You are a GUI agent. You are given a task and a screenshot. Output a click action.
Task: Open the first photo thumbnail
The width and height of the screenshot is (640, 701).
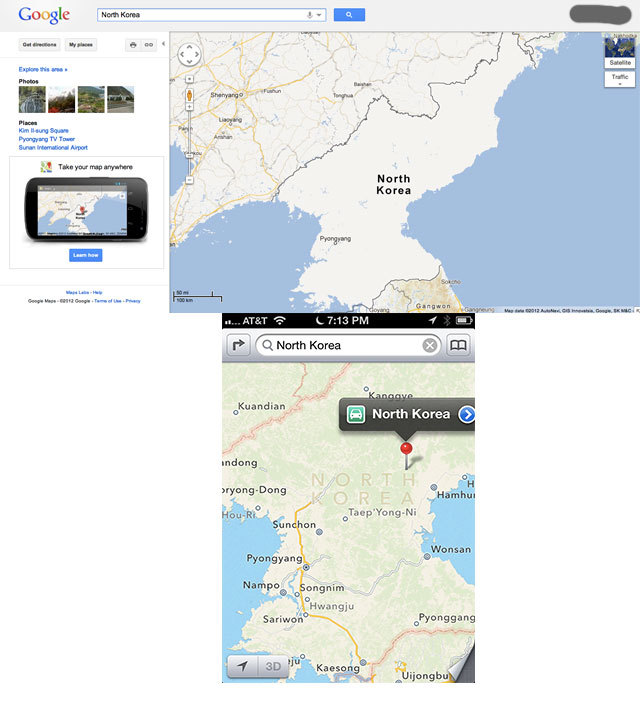coord(32,99)
